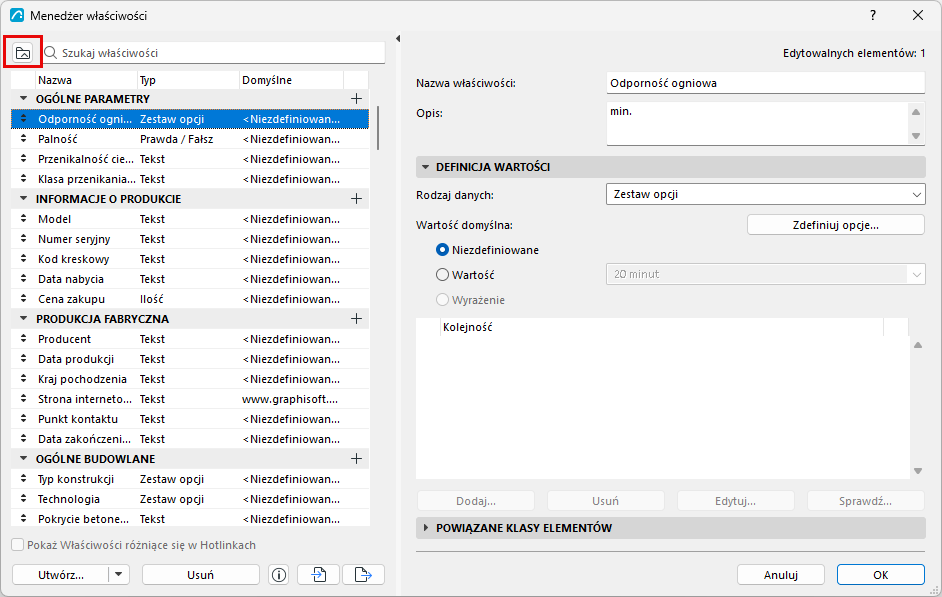Add property to PRODUKCJA FABRYCZNA group
Viewport: 942px width, 597px height.
[356, 318]
